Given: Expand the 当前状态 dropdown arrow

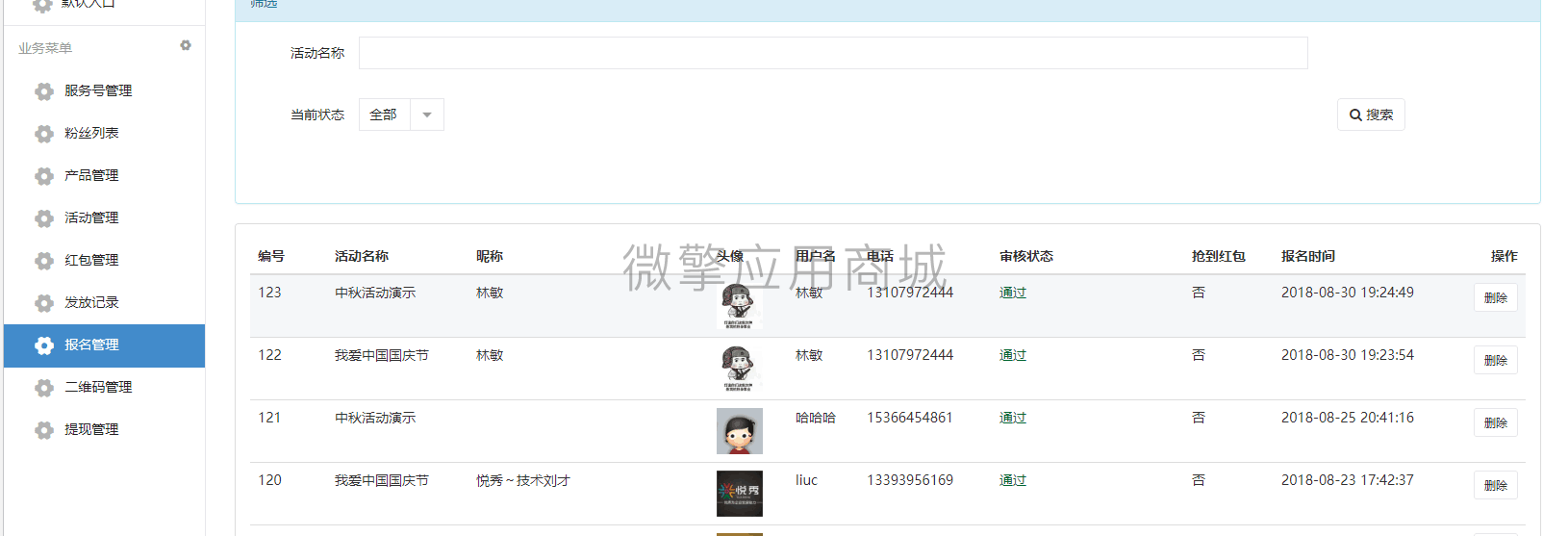Looking at the screenshot, I should click(x=427, y=115).
